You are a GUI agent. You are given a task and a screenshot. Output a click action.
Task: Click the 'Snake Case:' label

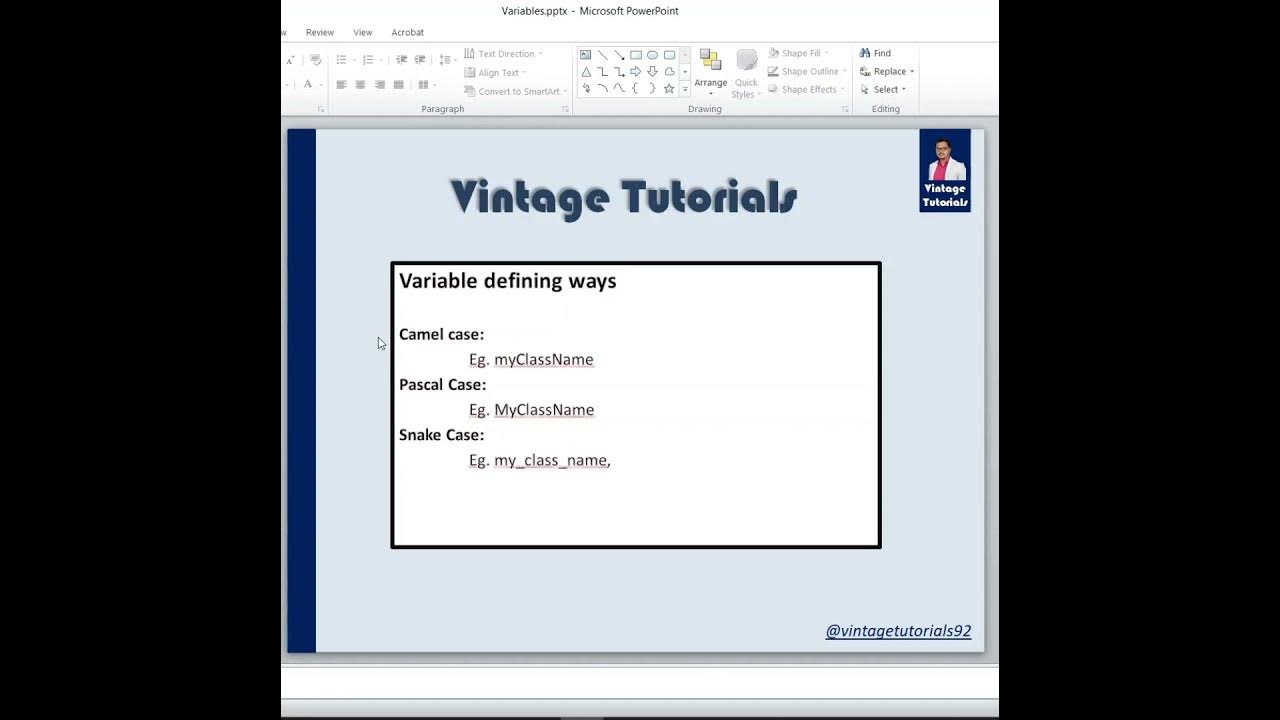pyautogui.click(x=441, y=435)
